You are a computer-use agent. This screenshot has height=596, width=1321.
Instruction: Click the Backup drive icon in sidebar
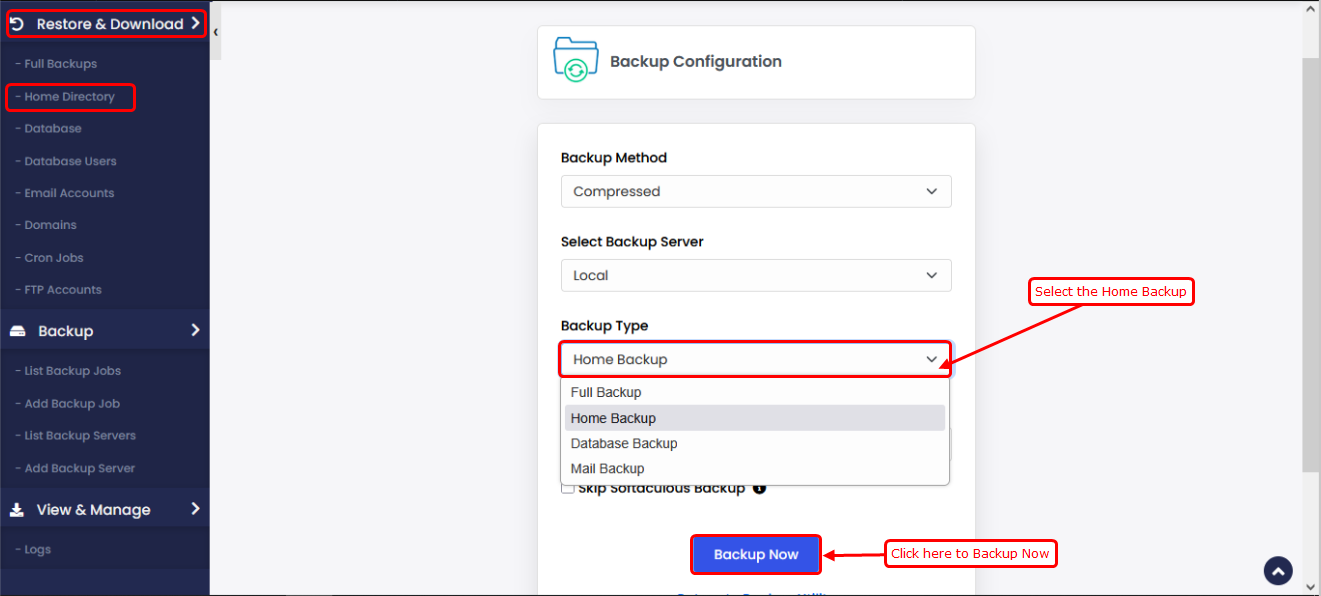(17, 331)
